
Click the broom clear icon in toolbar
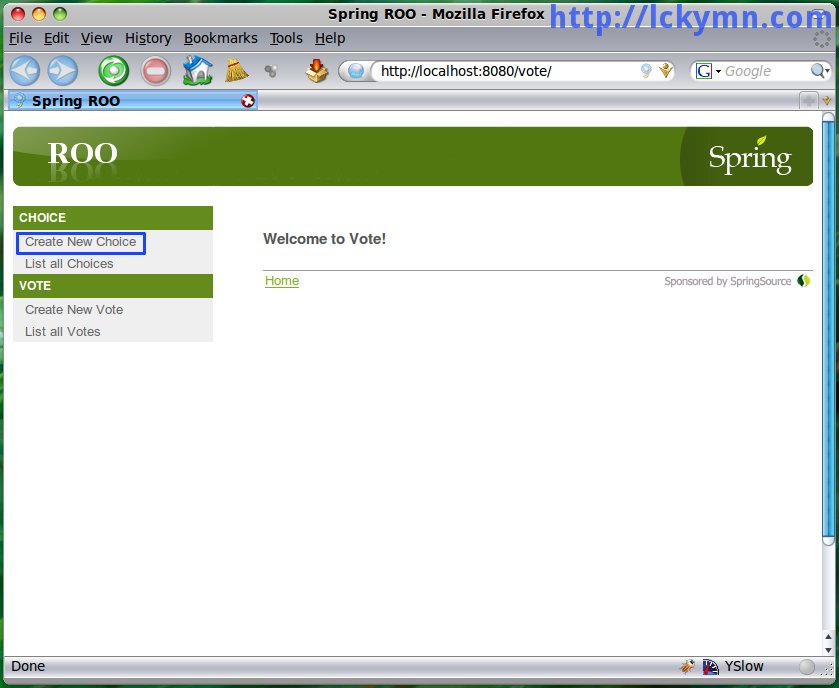237,70
